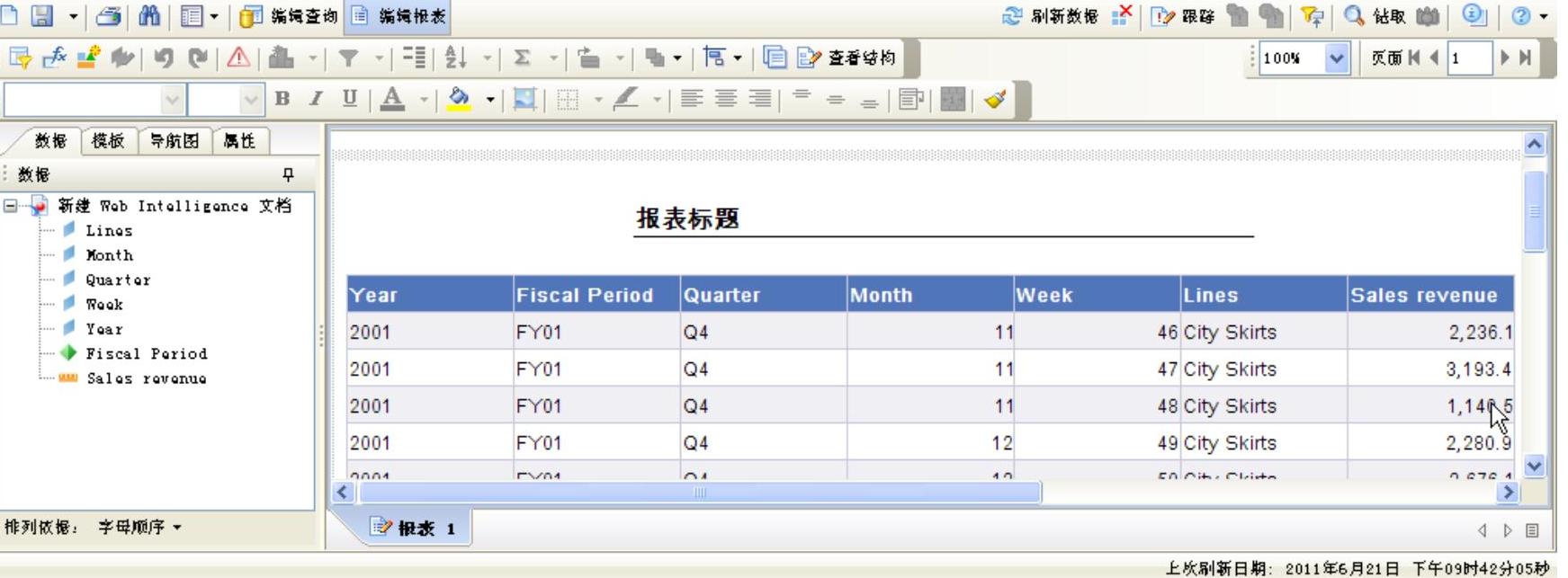Image resolution: width=1568 pixels, height=578 pixels.
Task: Open the font size dropdown
Action: click(x=252, y=99)
